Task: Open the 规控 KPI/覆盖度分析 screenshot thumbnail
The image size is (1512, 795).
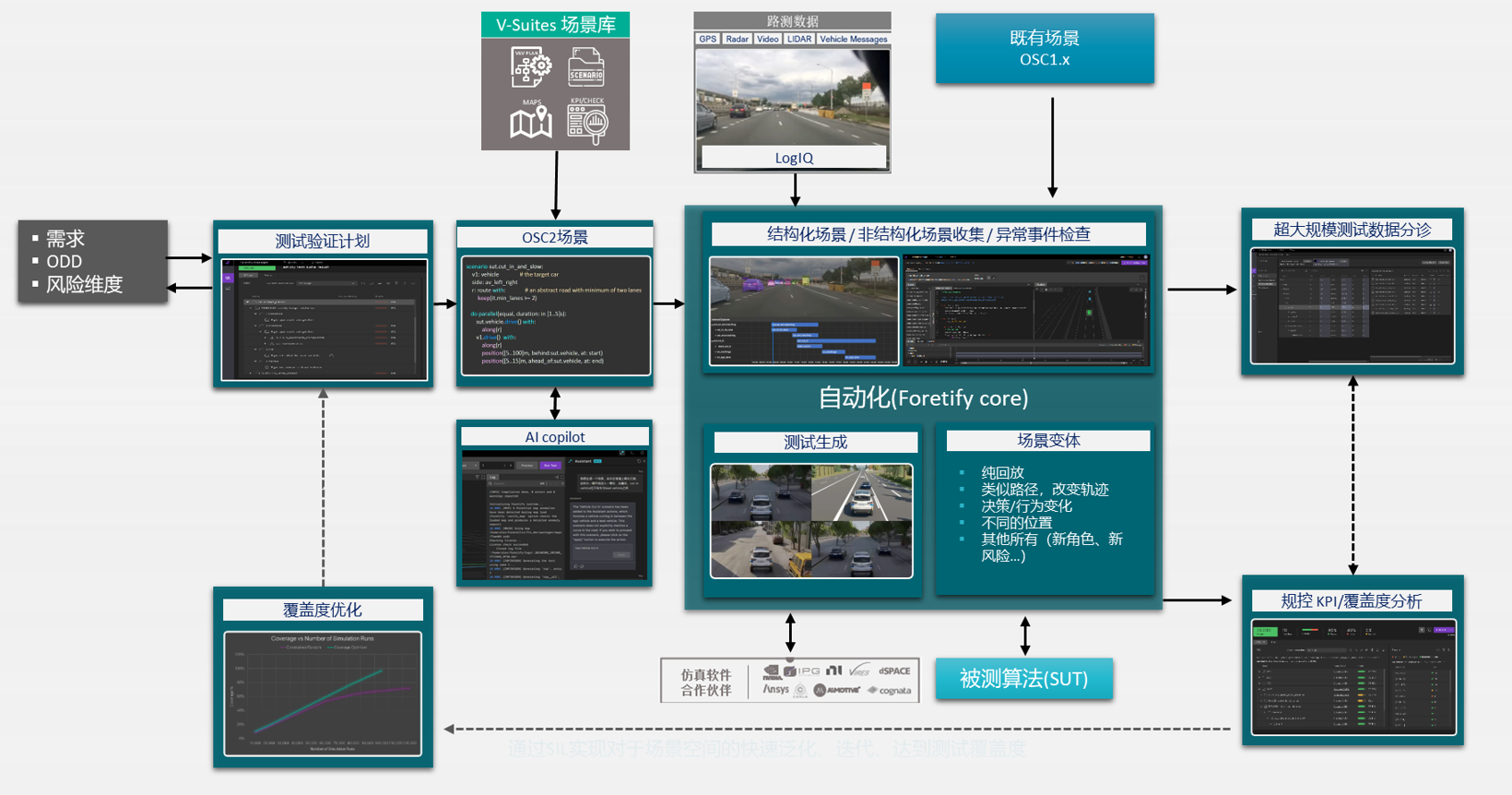Action: point(1353,678)
